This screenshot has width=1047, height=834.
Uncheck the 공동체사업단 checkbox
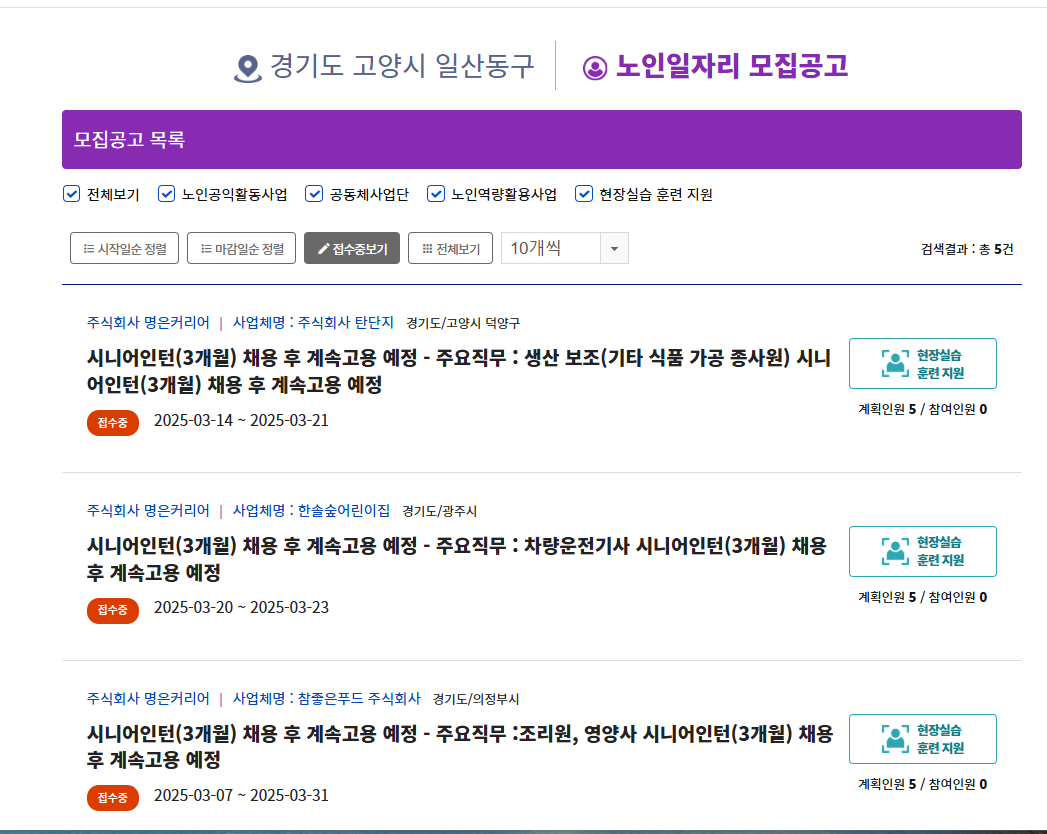click(x=314, y=194)
